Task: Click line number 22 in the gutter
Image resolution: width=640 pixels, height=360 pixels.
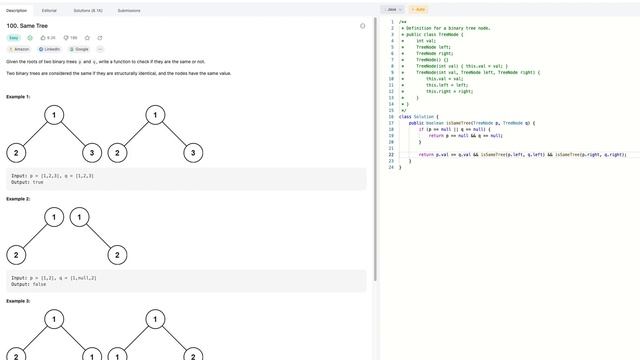Action: pos(391,155)
